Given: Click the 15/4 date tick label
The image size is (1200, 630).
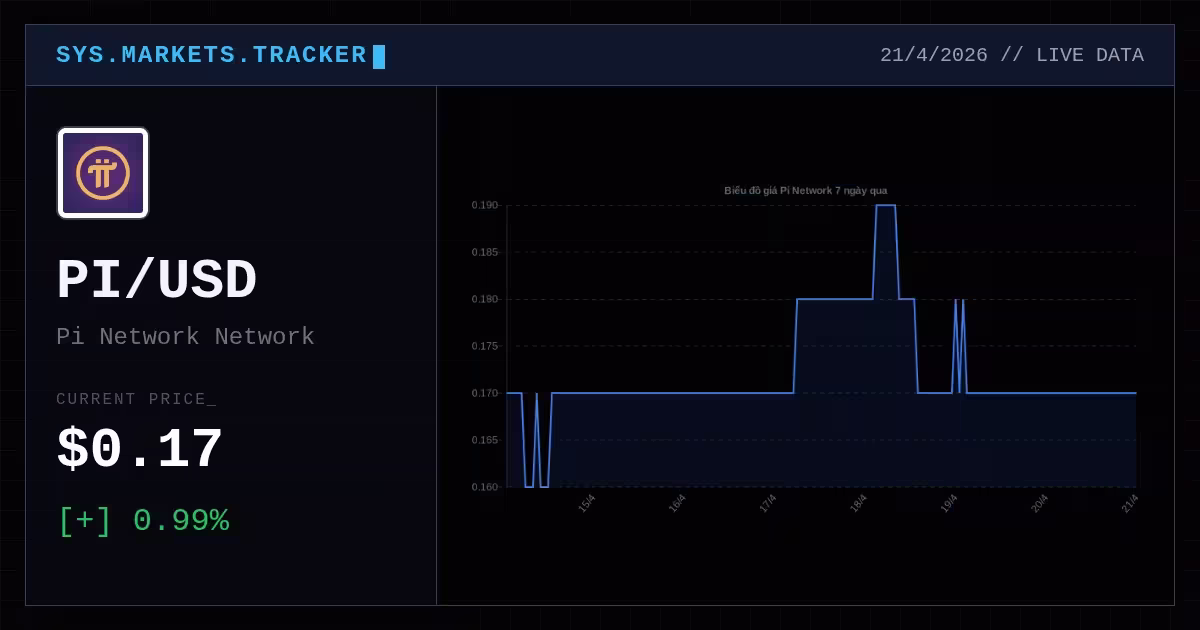Looking at the screenshot, I should click(x=587, y=503).
